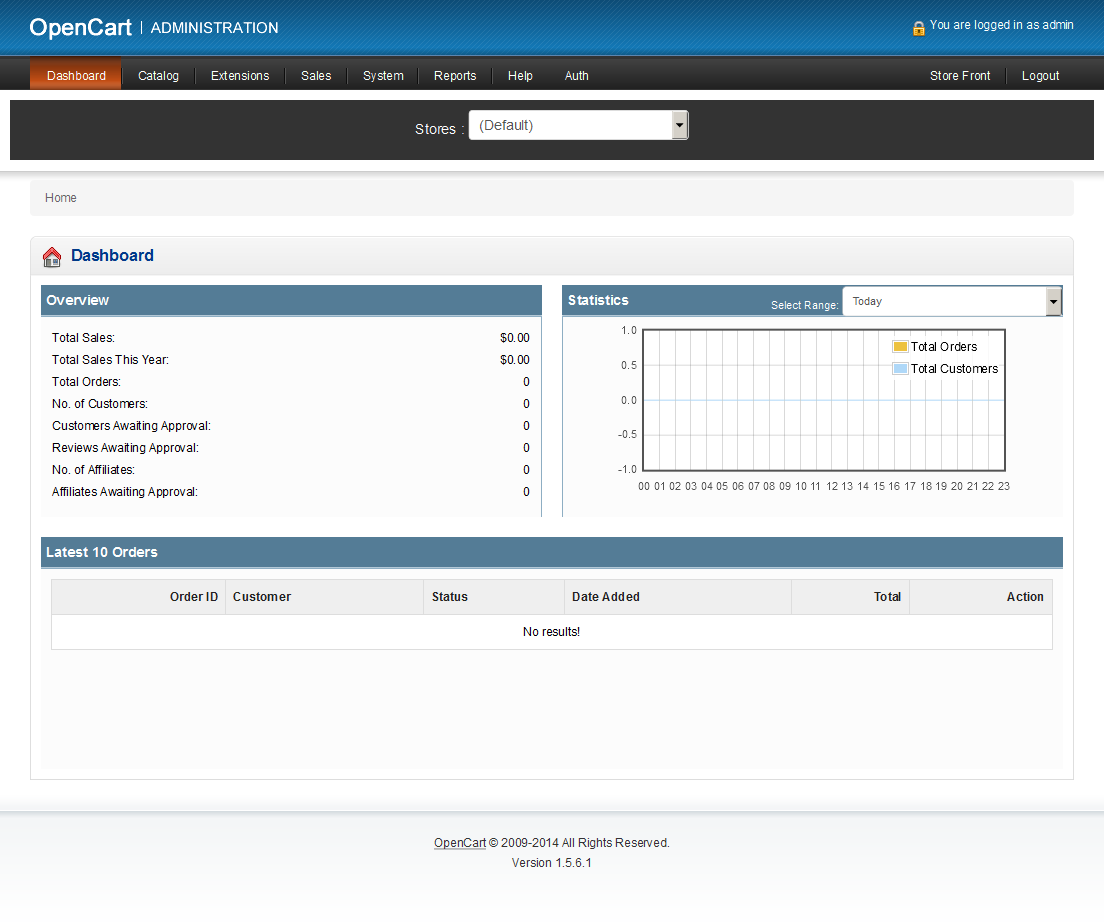Click the Total Customers blue legend swatch
1104x923 pixels.
pos(900,368)
